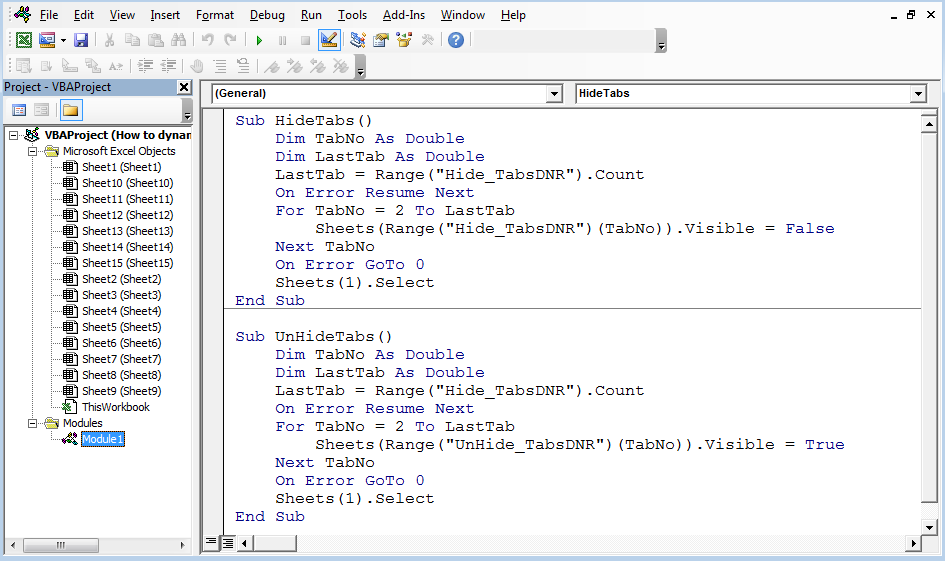Click the Paste clipboard icon
This screenshot has width=945, height=561.
click(155, 40)
